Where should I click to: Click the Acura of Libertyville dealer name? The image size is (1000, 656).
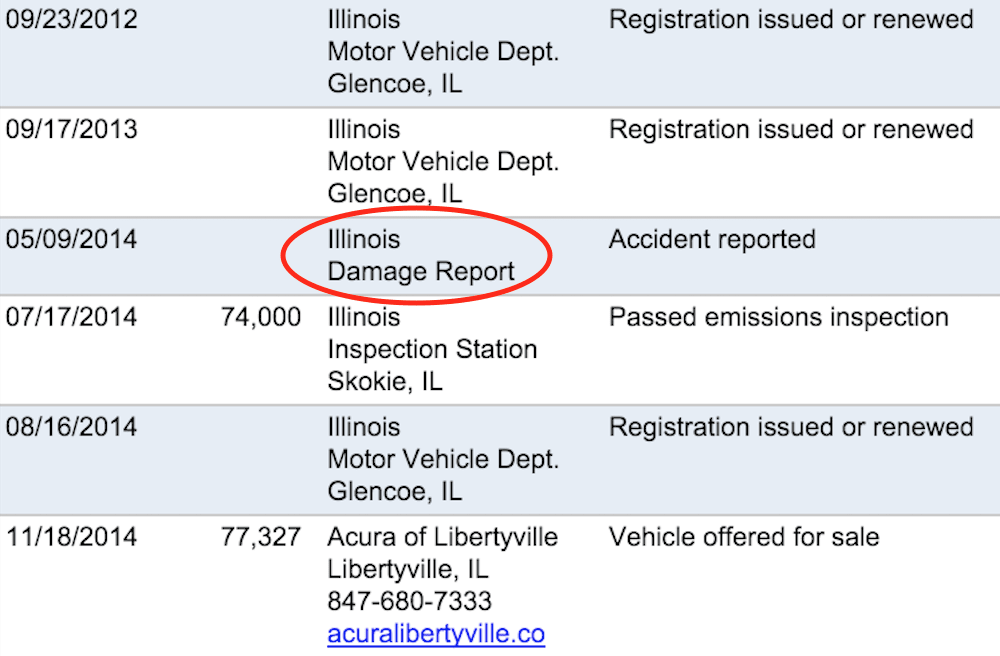point(443,537)
